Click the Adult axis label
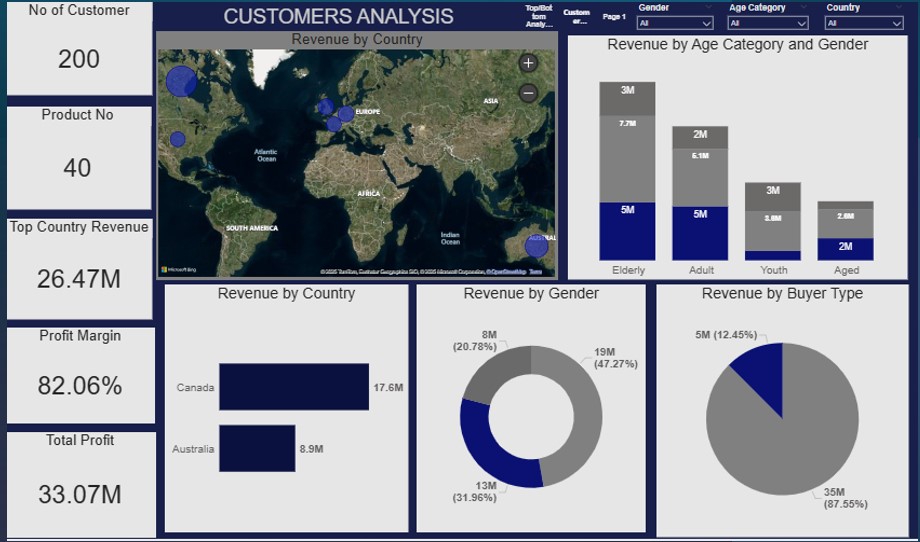Screen dimensions: 920x542 pyautogui.click(x=701, y=270)
